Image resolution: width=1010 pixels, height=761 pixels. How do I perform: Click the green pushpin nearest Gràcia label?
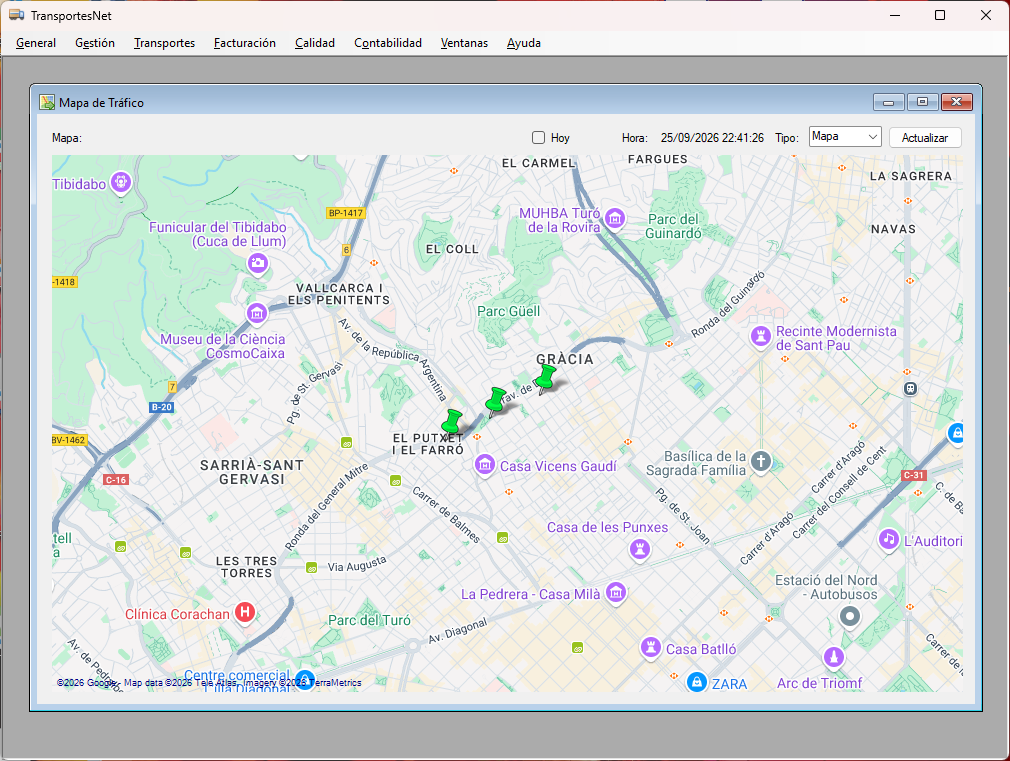(x=545, y=379)
